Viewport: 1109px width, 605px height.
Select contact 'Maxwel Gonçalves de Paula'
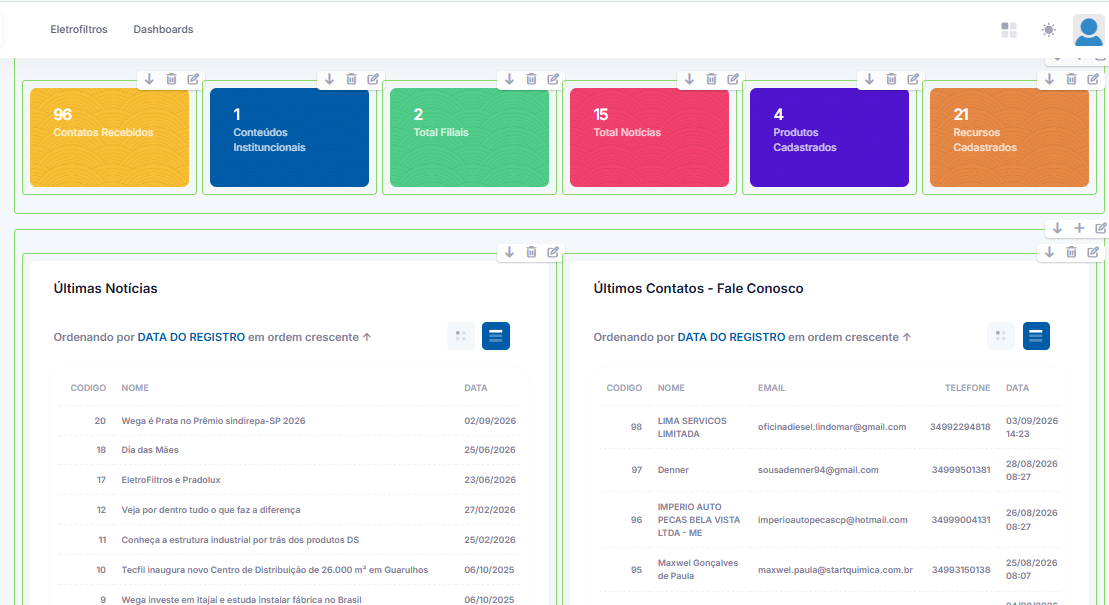[x=697, y=570]
